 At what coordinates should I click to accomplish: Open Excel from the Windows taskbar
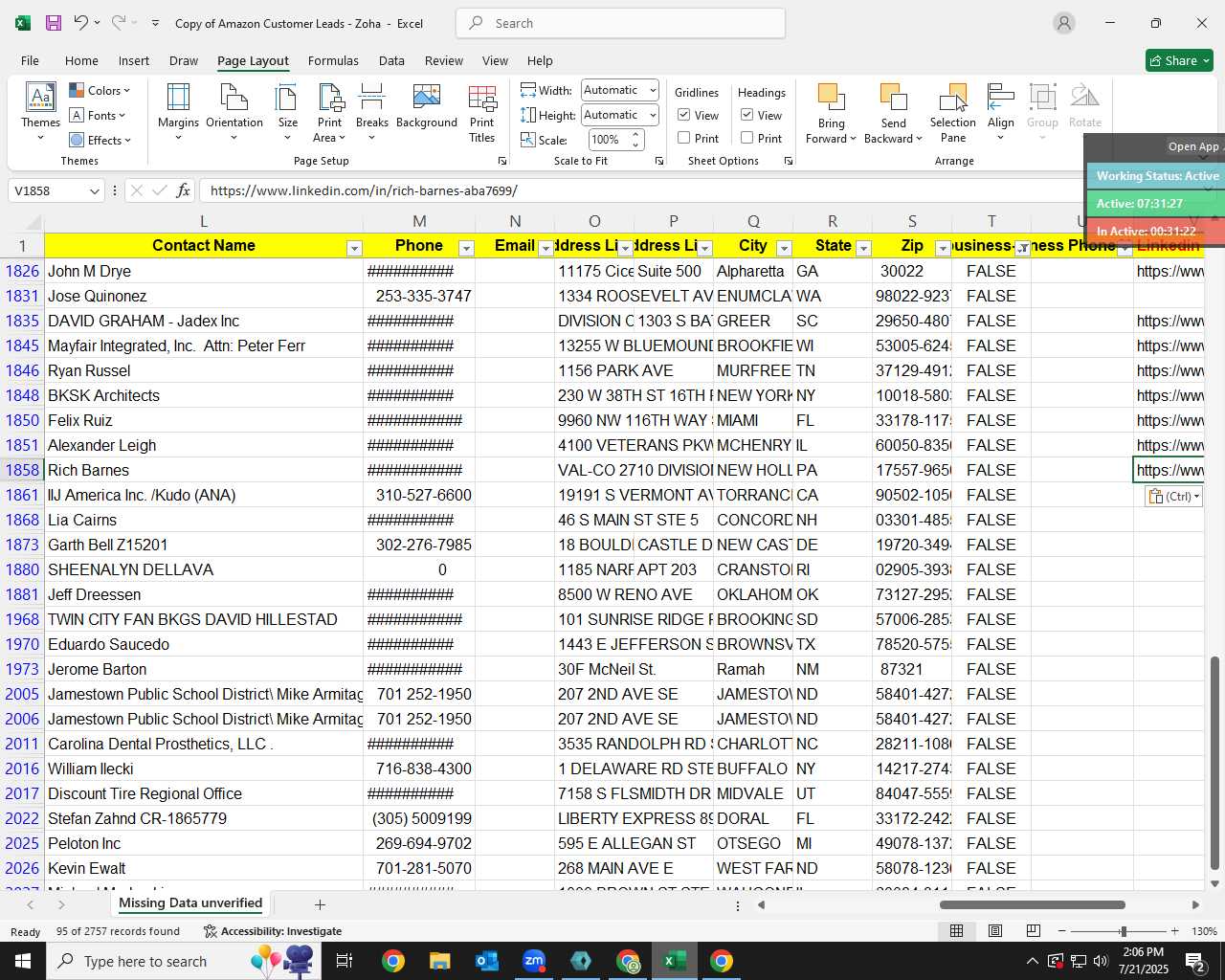tap(675, 961)
